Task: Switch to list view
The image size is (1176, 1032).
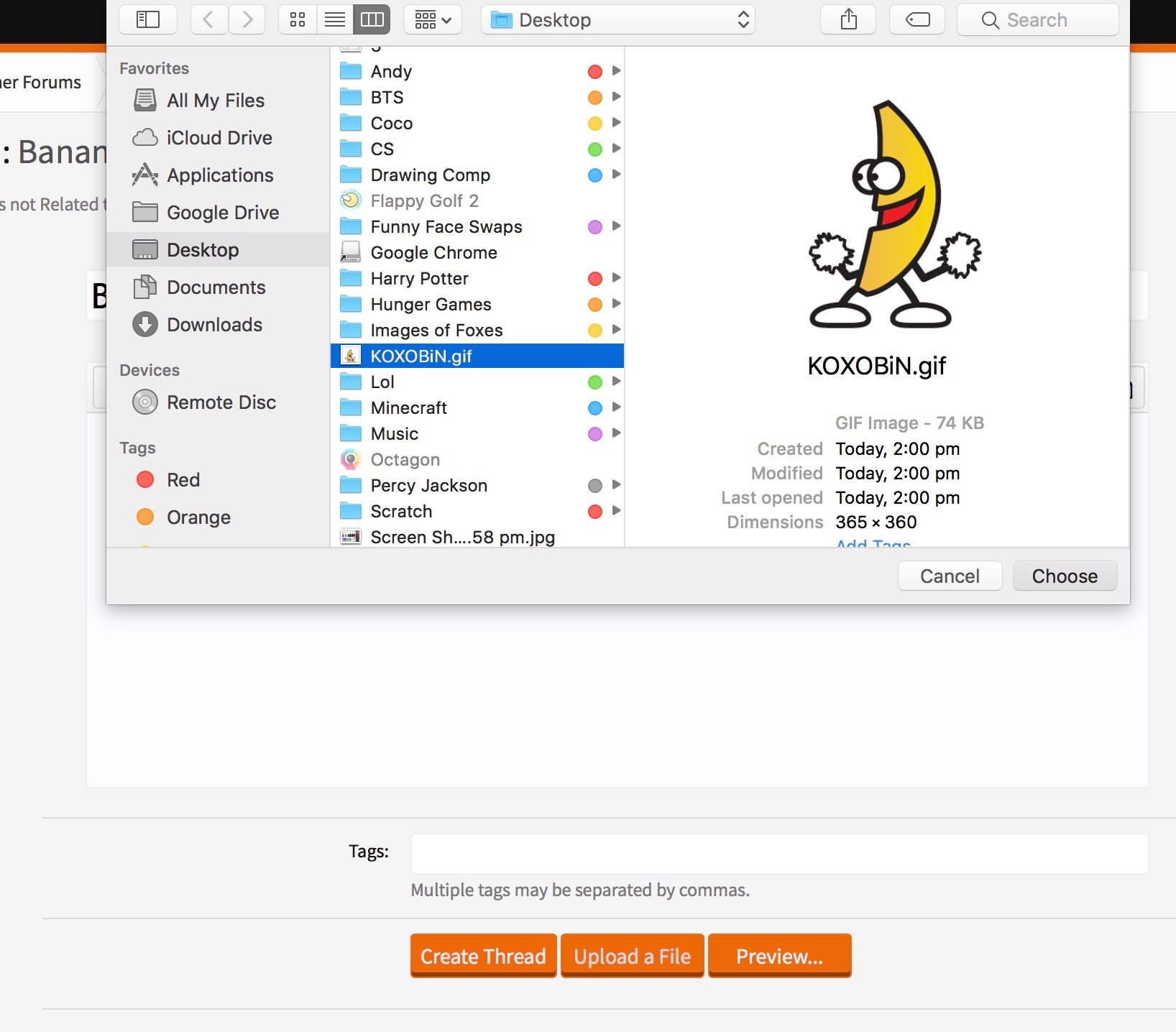Action: (x=335, y=19)
